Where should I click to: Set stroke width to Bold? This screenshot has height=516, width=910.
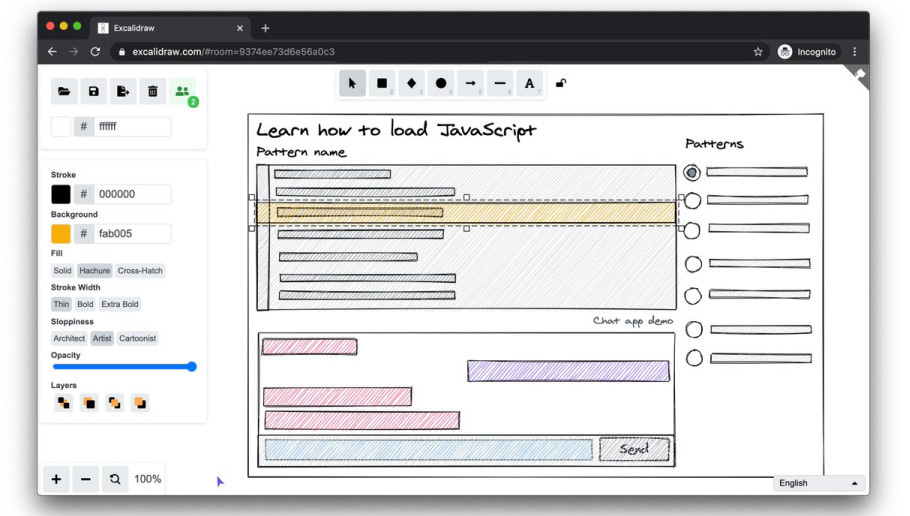coord(85,304)
